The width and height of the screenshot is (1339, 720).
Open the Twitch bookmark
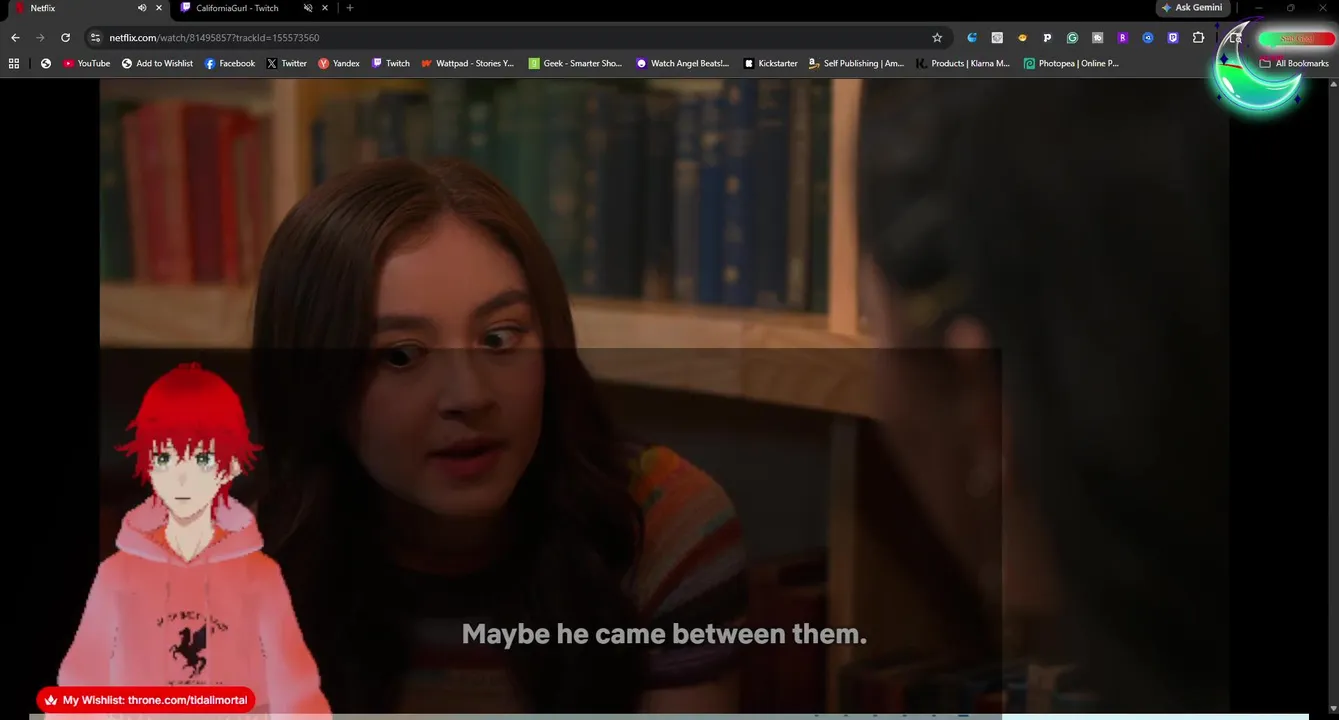click(x=391, y=63)
